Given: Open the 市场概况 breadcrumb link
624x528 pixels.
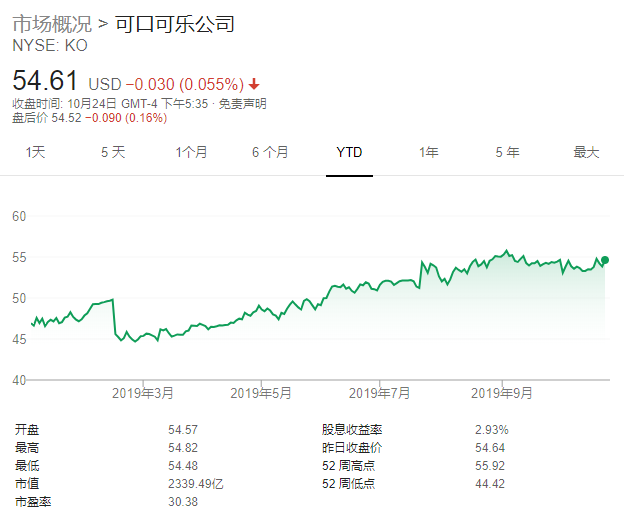Looking at the screenshot, I should click(x=52, y=24).
